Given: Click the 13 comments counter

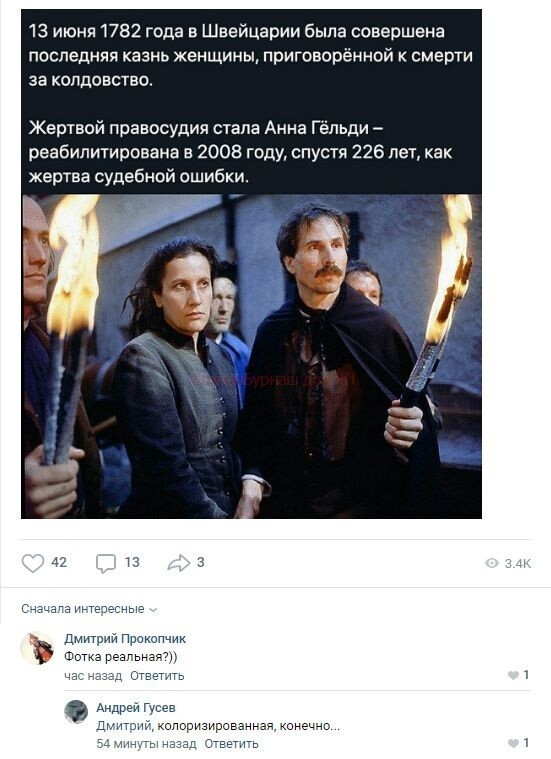Looking at the screenshot, I should coord(132,562).
